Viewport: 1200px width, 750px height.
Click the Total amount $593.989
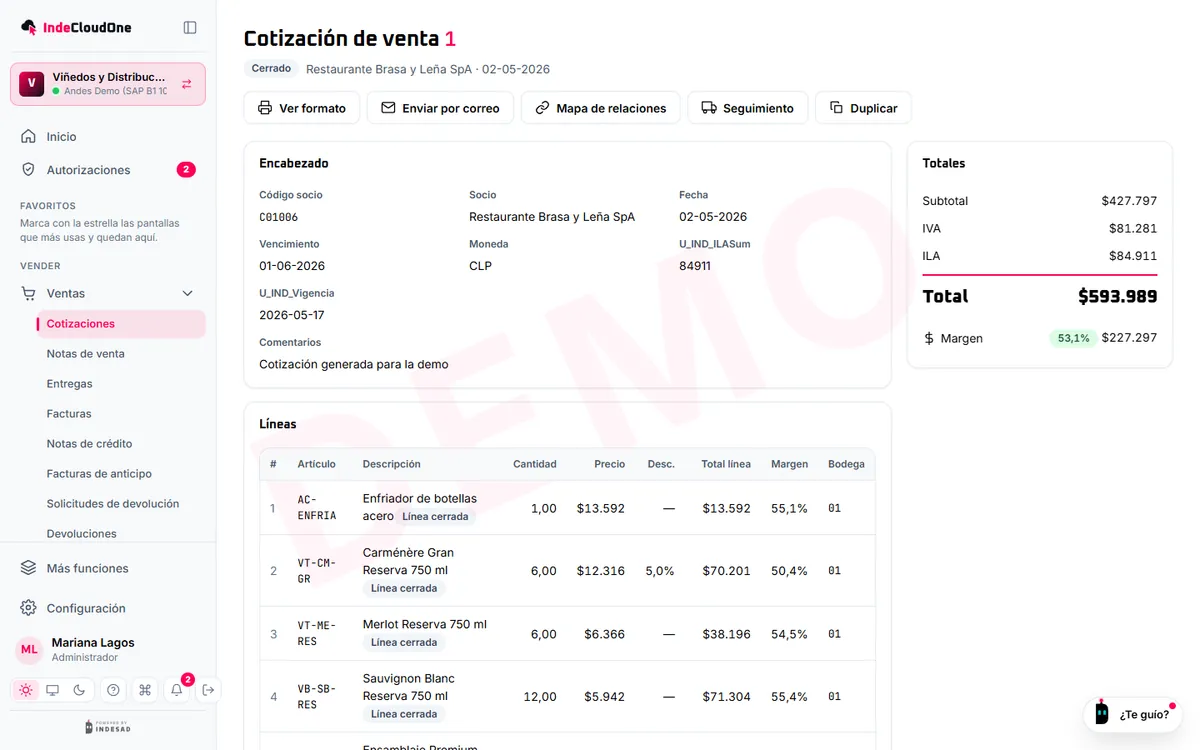[1117, 296]
